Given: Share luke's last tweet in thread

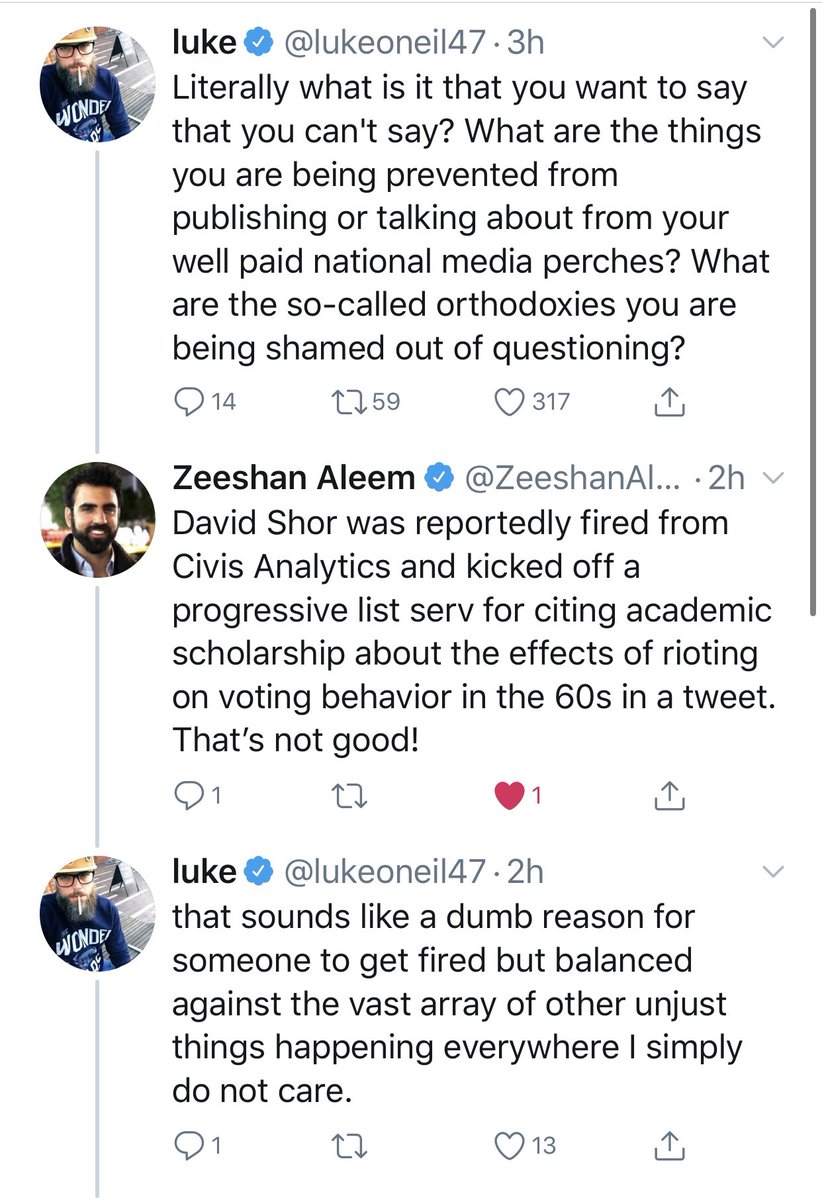Looking at the screenshot, I should (668, 1144).
